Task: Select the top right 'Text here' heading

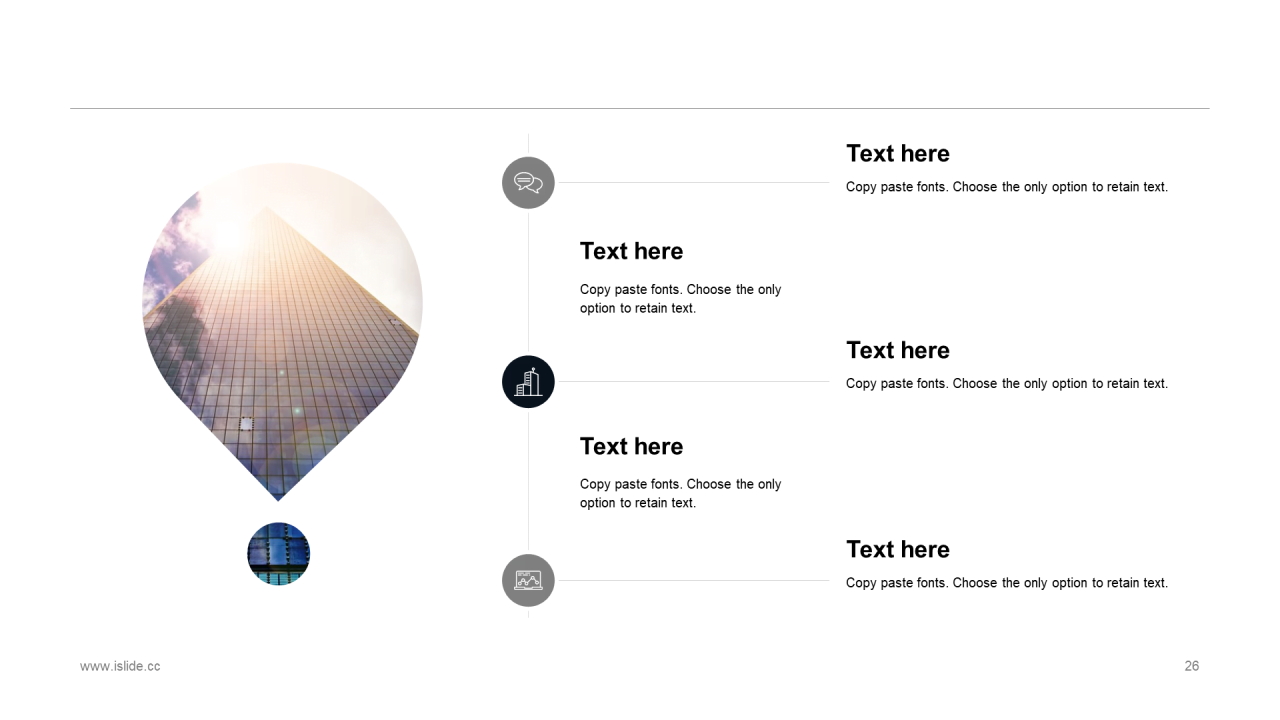Action: point(898,153)
